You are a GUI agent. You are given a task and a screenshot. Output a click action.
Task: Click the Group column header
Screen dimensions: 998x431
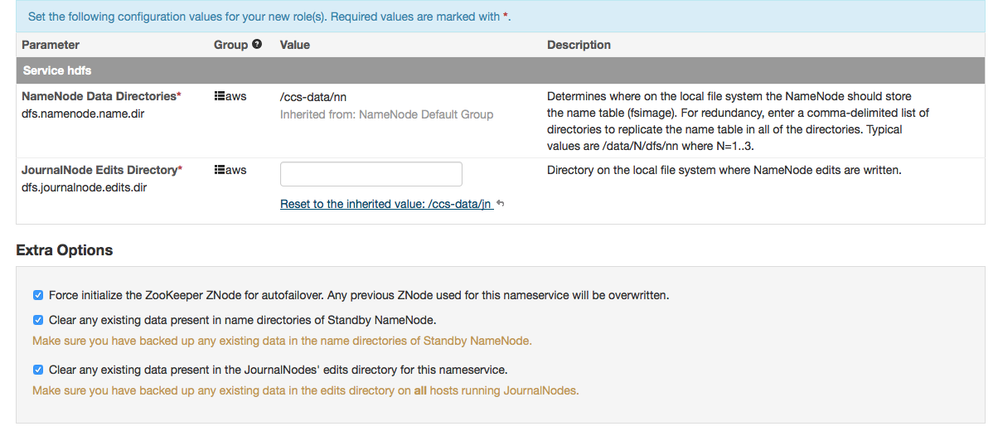pos(230,45)
